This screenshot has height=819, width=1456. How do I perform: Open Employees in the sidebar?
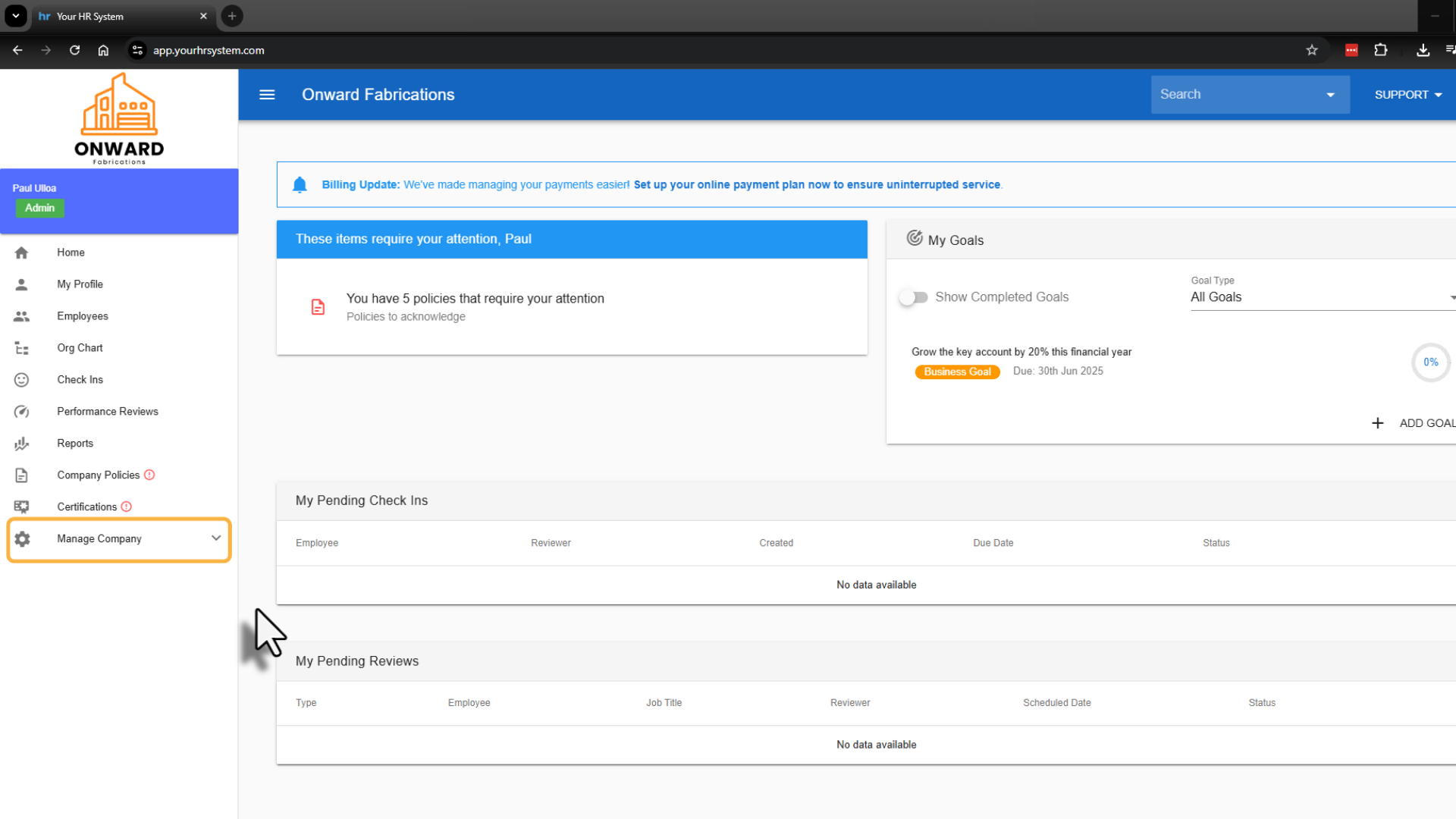pos(82,316)
